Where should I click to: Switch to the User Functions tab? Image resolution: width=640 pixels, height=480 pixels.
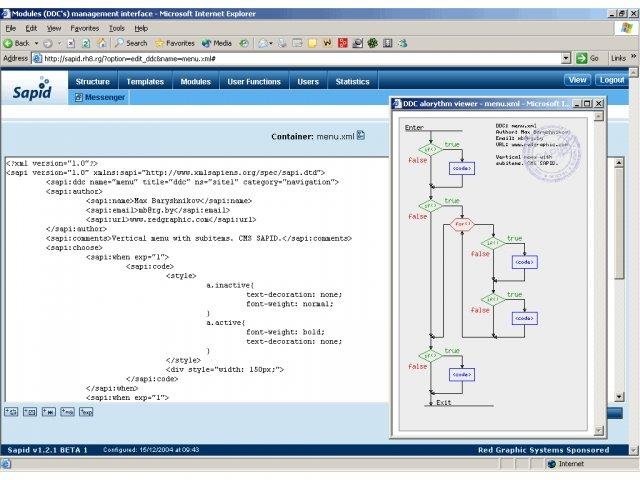coord(254,82)
